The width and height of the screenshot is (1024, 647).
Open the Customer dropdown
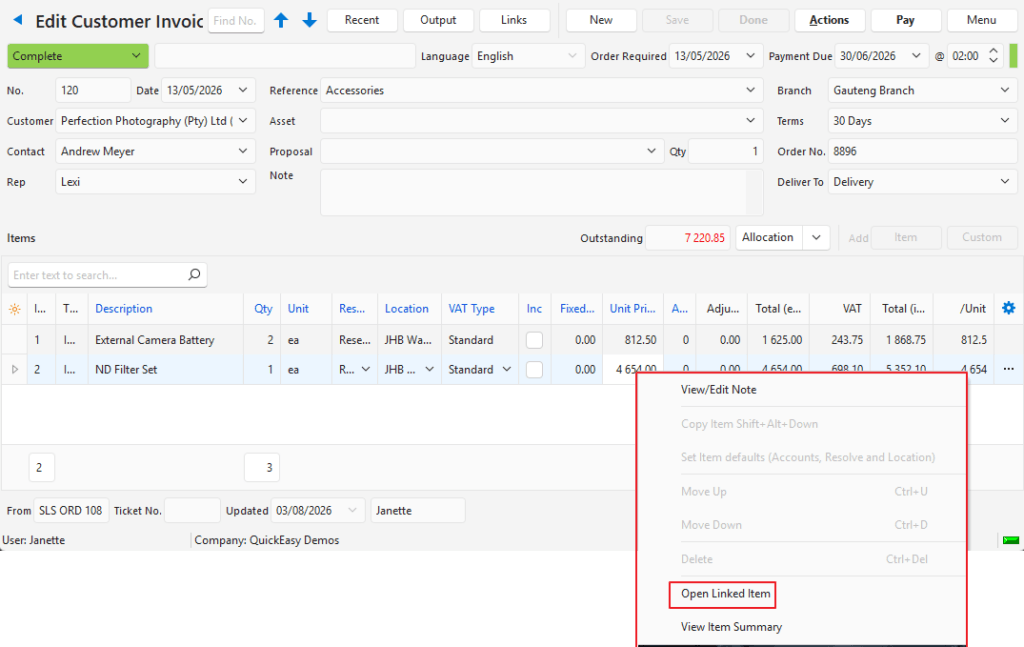243,121
